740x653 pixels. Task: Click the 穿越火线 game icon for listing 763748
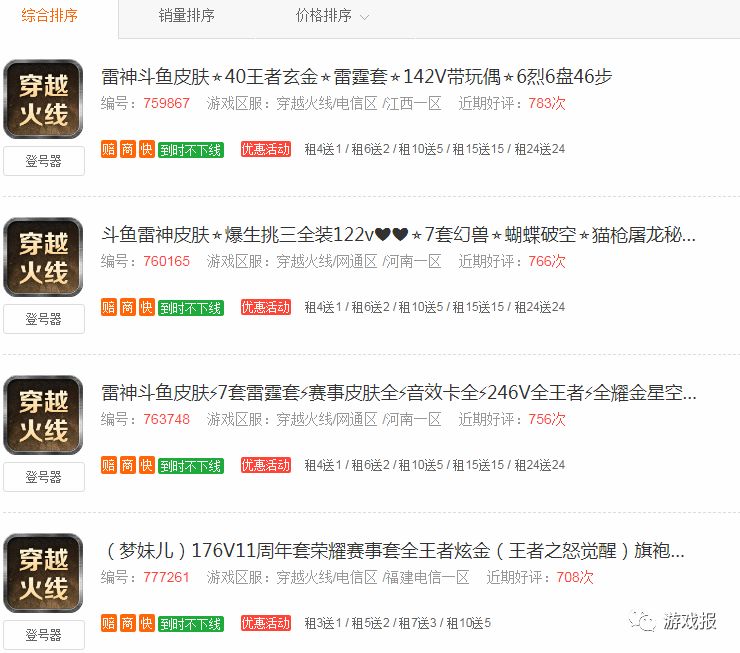[x=43, y=415]
